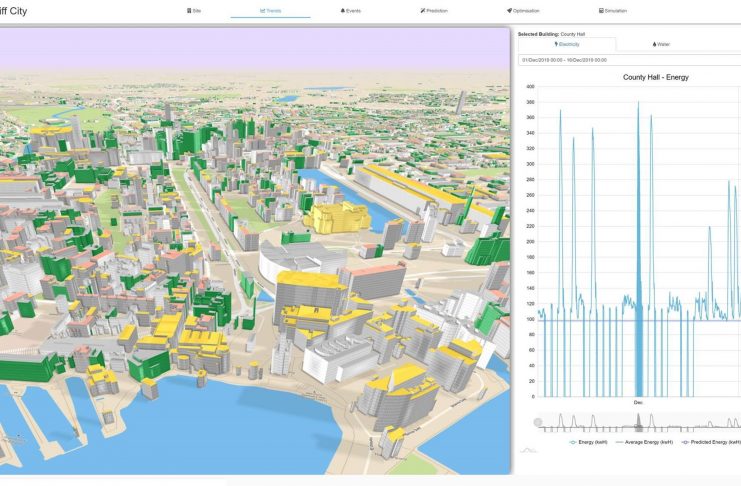Click the small chart logo below the legend
The height and width of the screenshot is (486, 741).
coord(528,451)
